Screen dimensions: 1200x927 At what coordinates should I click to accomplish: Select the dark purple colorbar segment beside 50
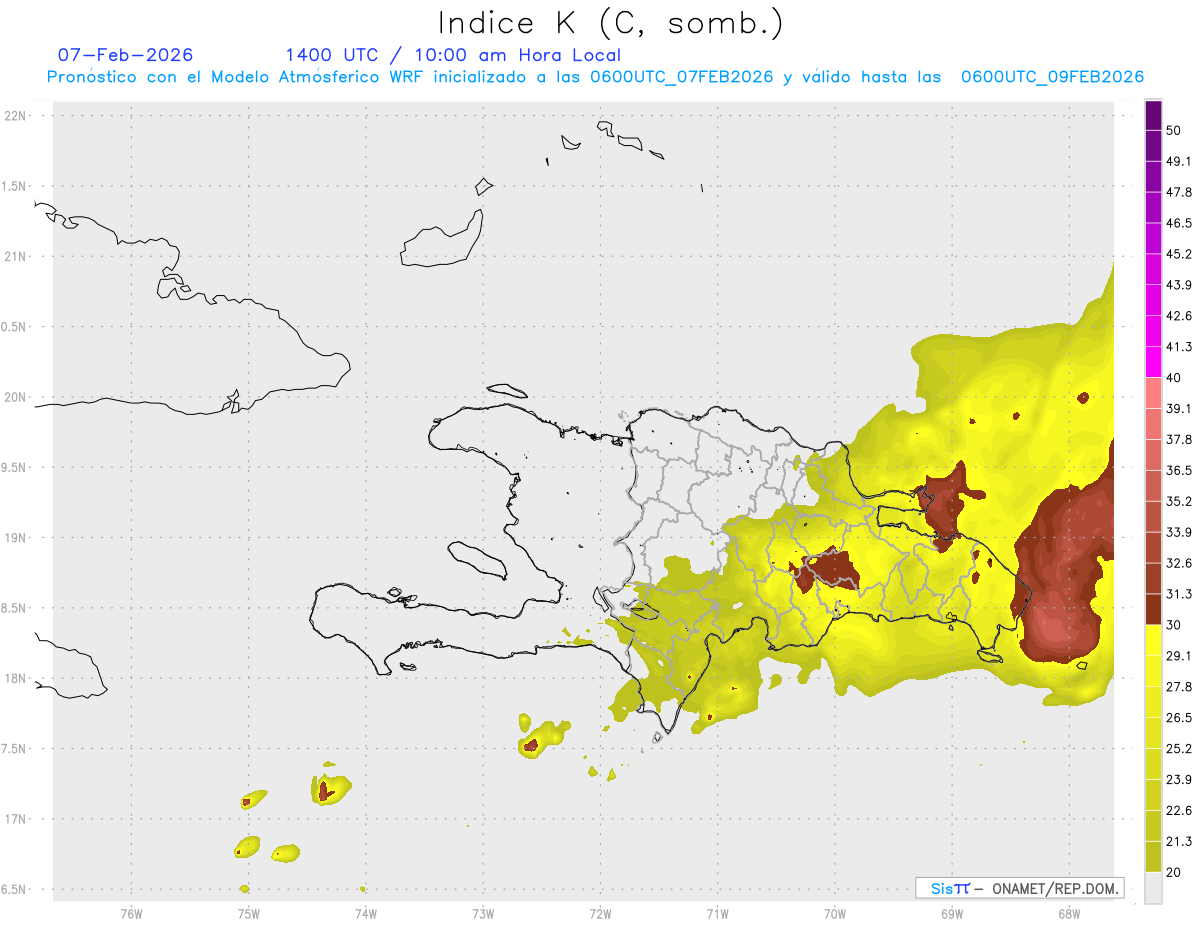1153,115
